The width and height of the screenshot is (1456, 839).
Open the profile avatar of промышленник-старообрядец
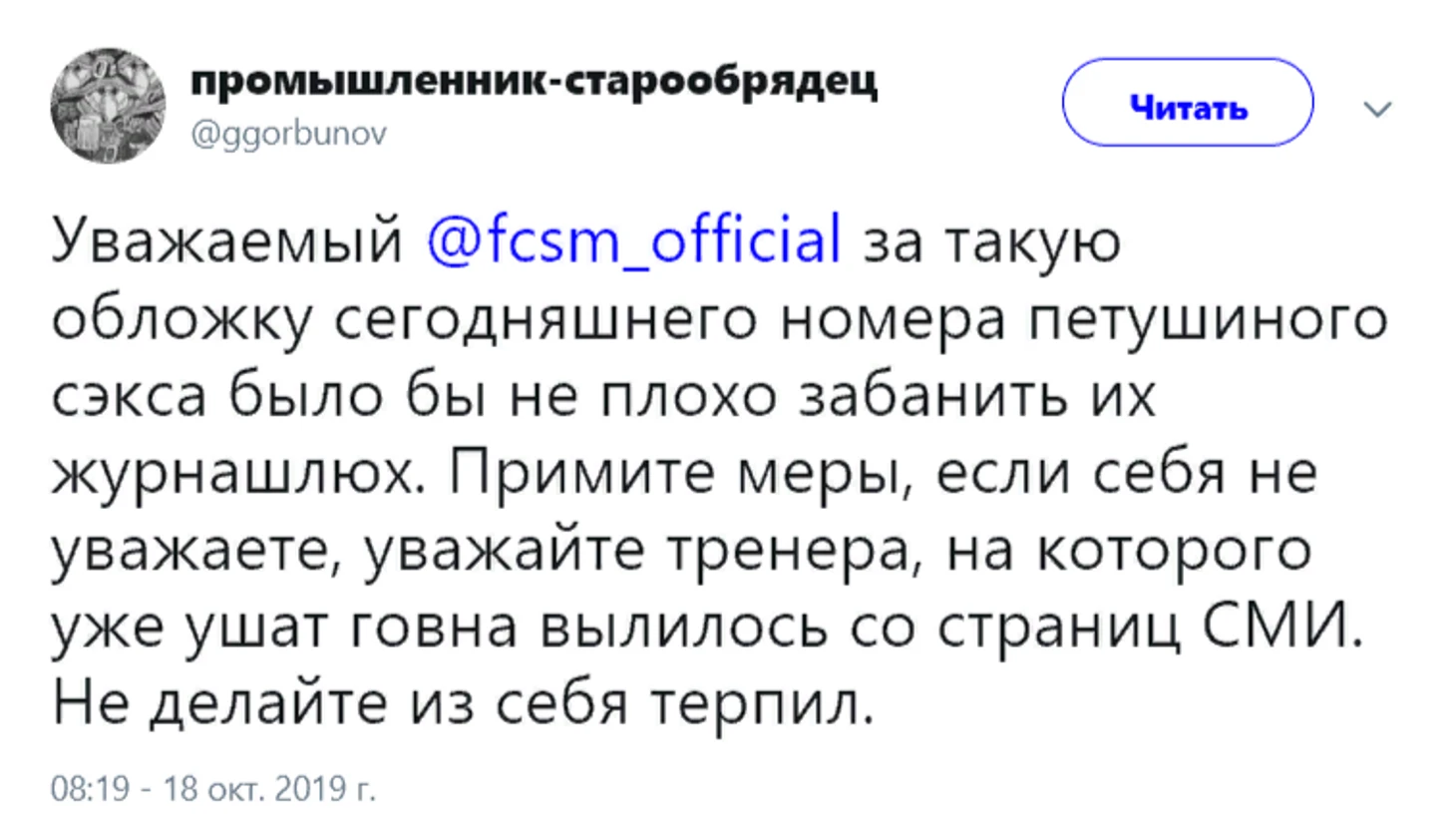tap(108, 105)
